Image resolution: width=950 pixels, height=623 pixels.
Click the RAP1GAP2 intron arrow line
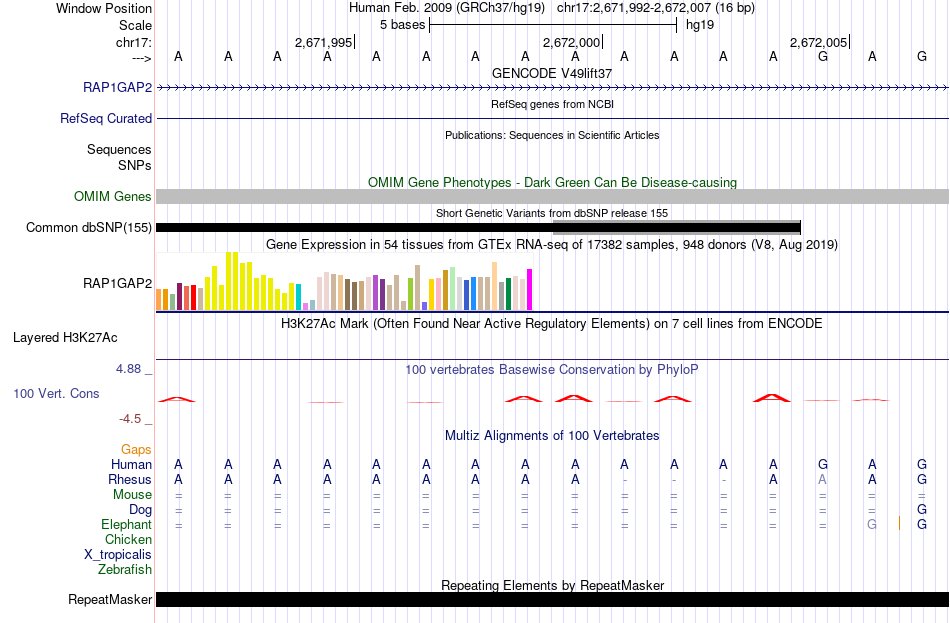pyautogui.click(x=552, y=88)
